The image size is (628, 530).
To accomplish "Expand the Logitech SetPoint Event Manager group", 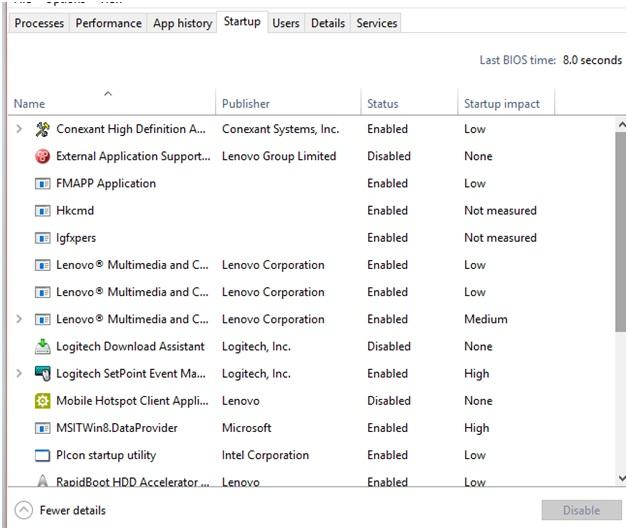I will tap(19, 374).
